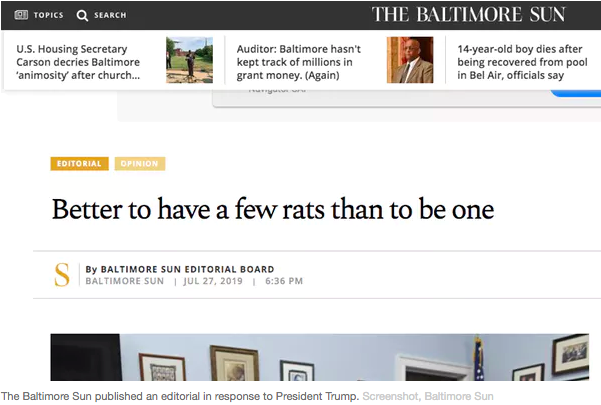
Task: Click the 6:36 PM timestamp
Action: [284, 281]
